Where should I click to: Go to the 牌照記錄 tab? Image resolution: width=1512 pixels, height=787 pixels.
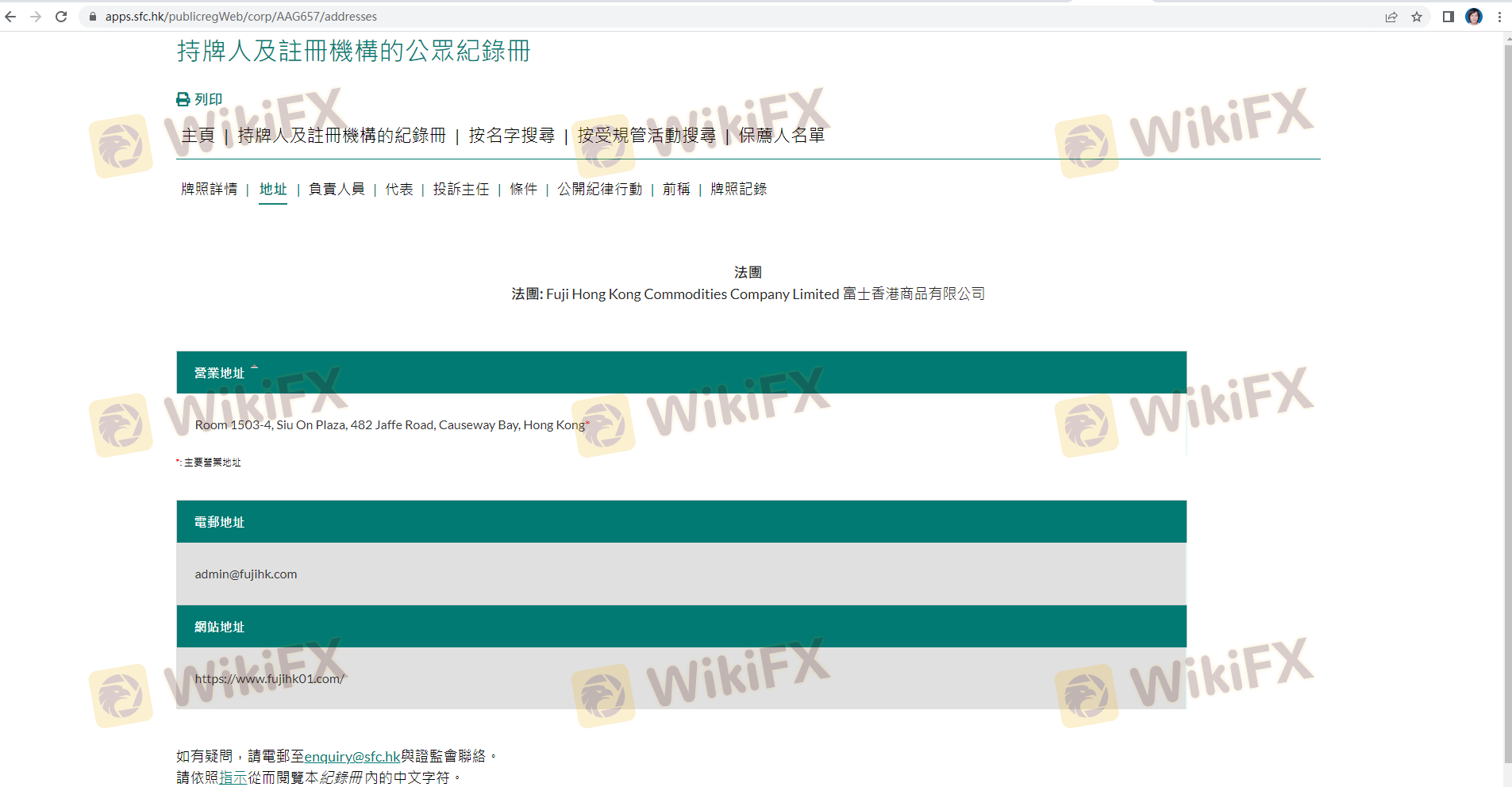tap(738, 189)
